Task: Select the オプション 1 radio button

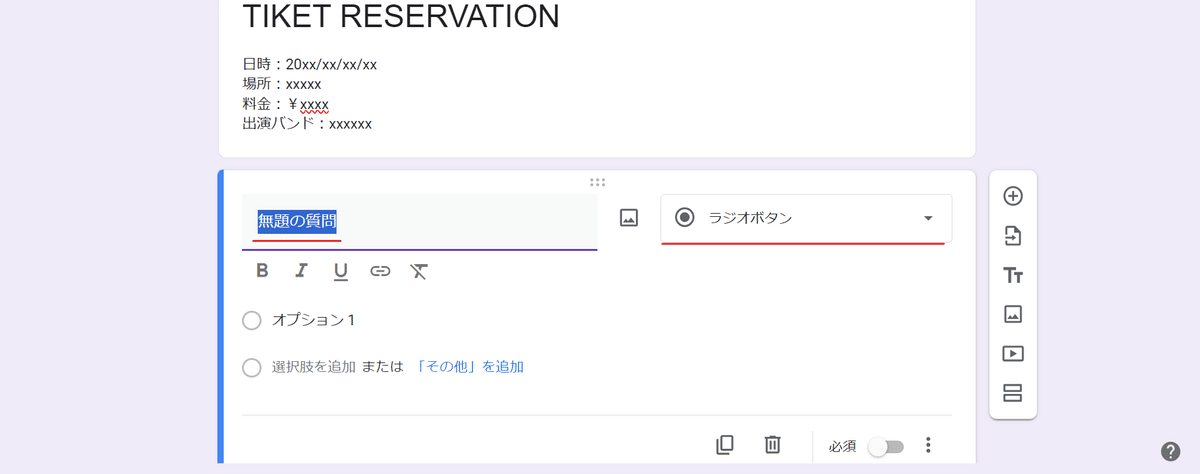Action: [252, 321]
